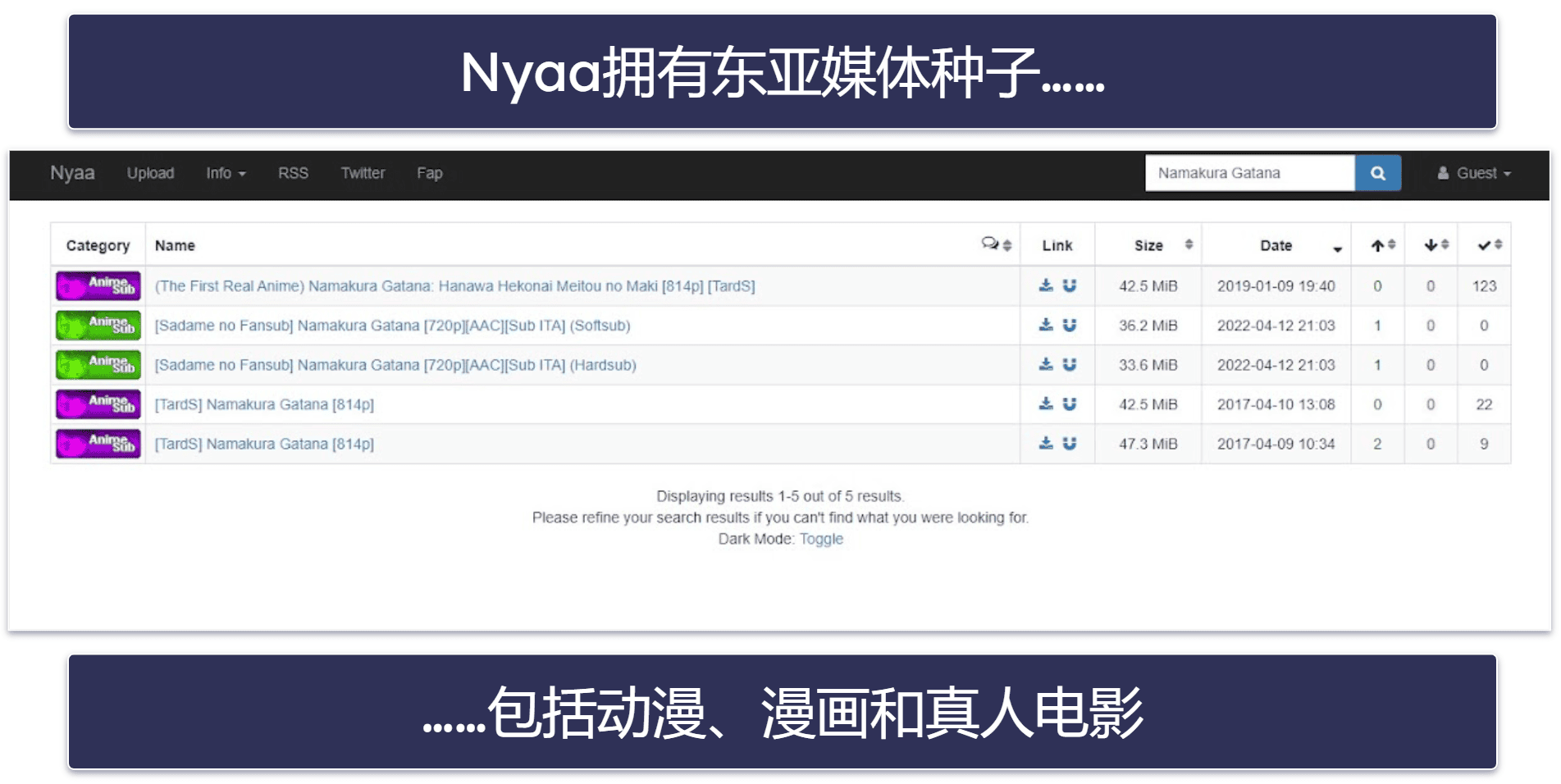Click green Anime Sub icon of Hardsub row
Viewport: 1561px width, 784px height.
pyautogui.click(x=98, y=364)
